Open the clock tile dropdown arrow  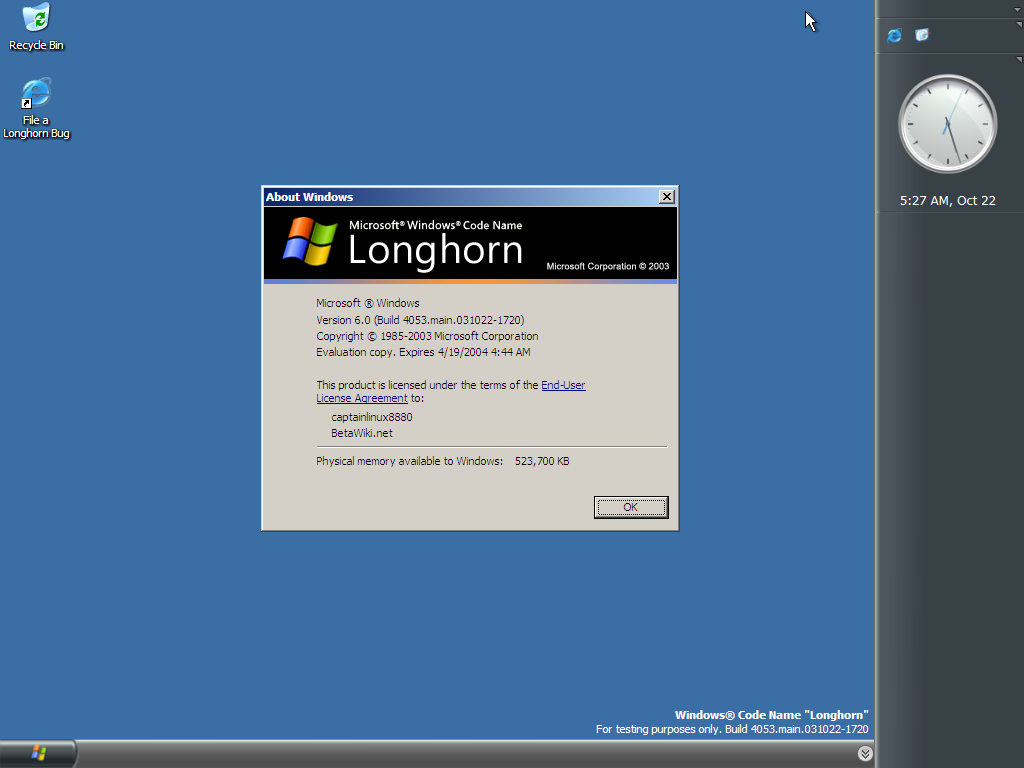coord(1019,59)
